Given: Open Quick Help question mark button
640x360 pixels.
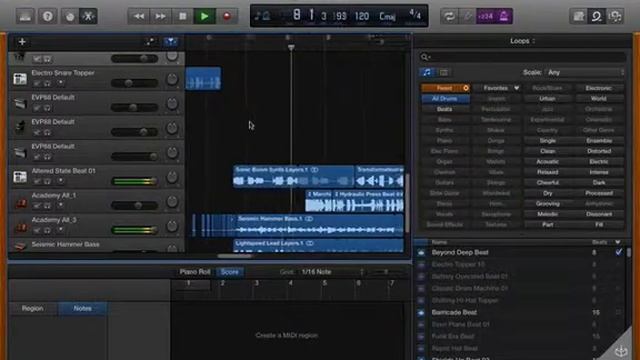Looking at the screenshot, I should coord(48,16).
